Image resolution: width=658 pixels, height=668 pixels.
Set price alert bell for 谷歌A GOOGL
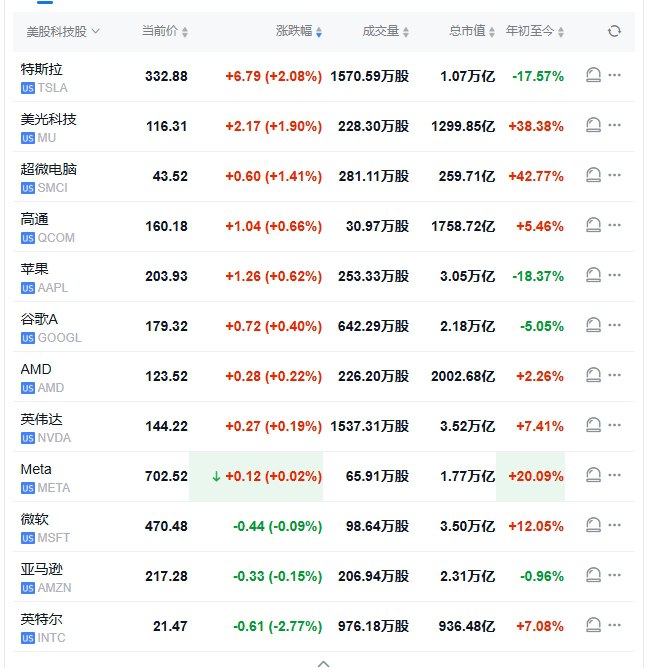(x=593, y=325)
